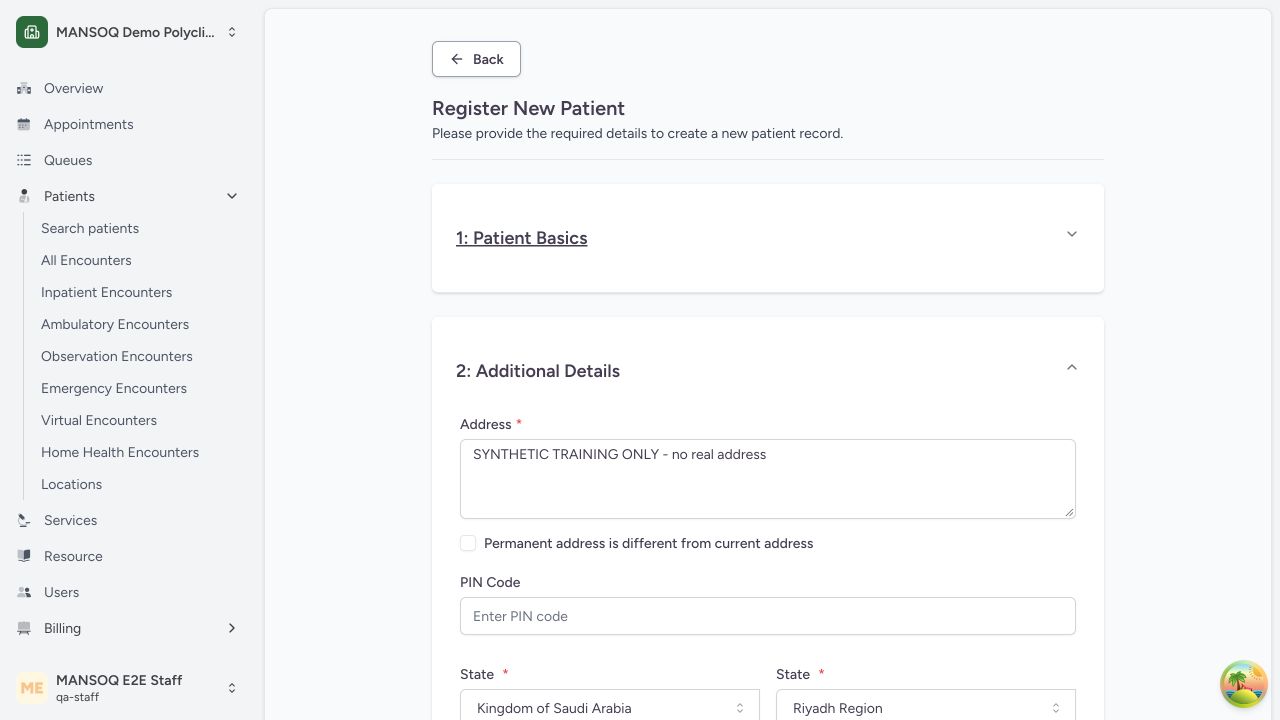Select Inpatient Encounters in sidebar

tap(106, 292)
